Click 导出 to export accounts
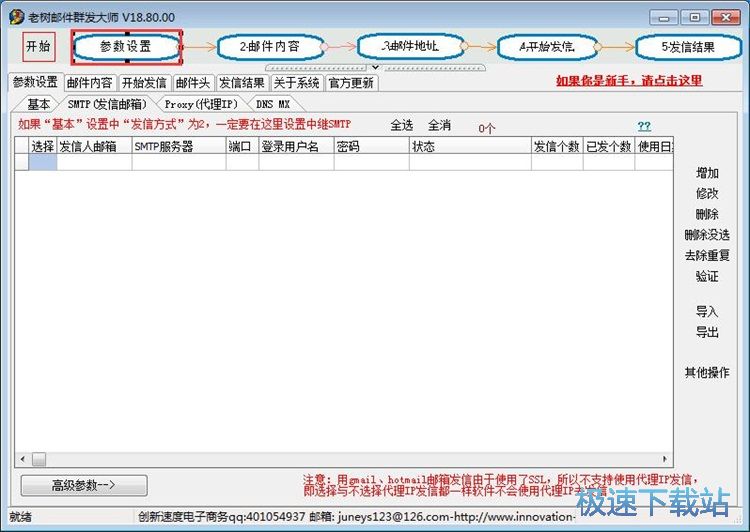750x532 pixels. [x=707, y=332]
